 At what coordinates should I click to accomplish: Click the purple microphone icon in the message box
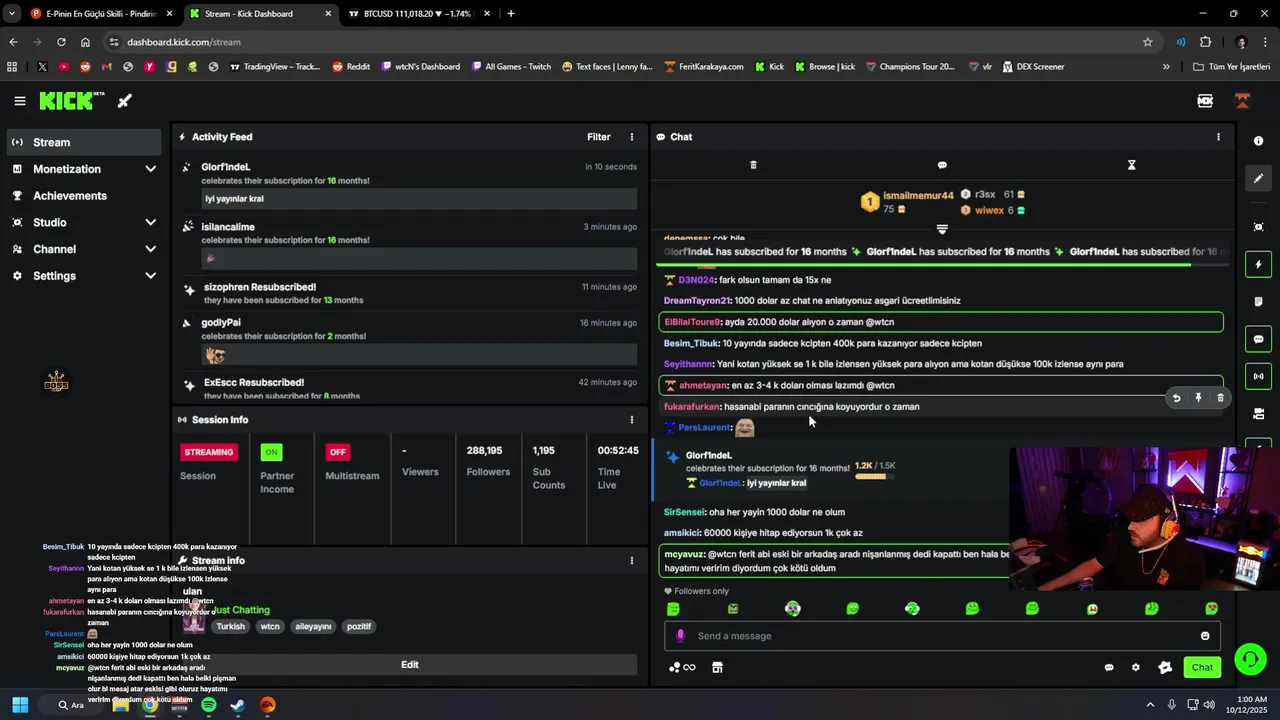pyautogui.click(x=680, y=636)
